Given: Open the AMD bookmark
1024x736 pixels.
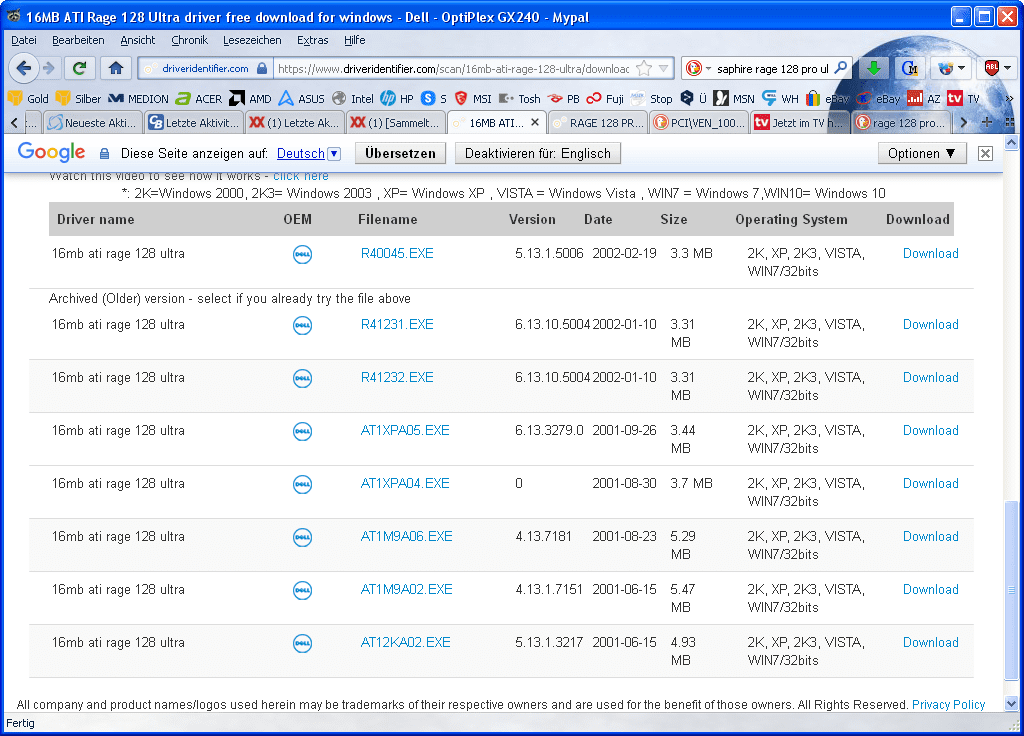Looking at the screenshot, I should coord(250,99).
